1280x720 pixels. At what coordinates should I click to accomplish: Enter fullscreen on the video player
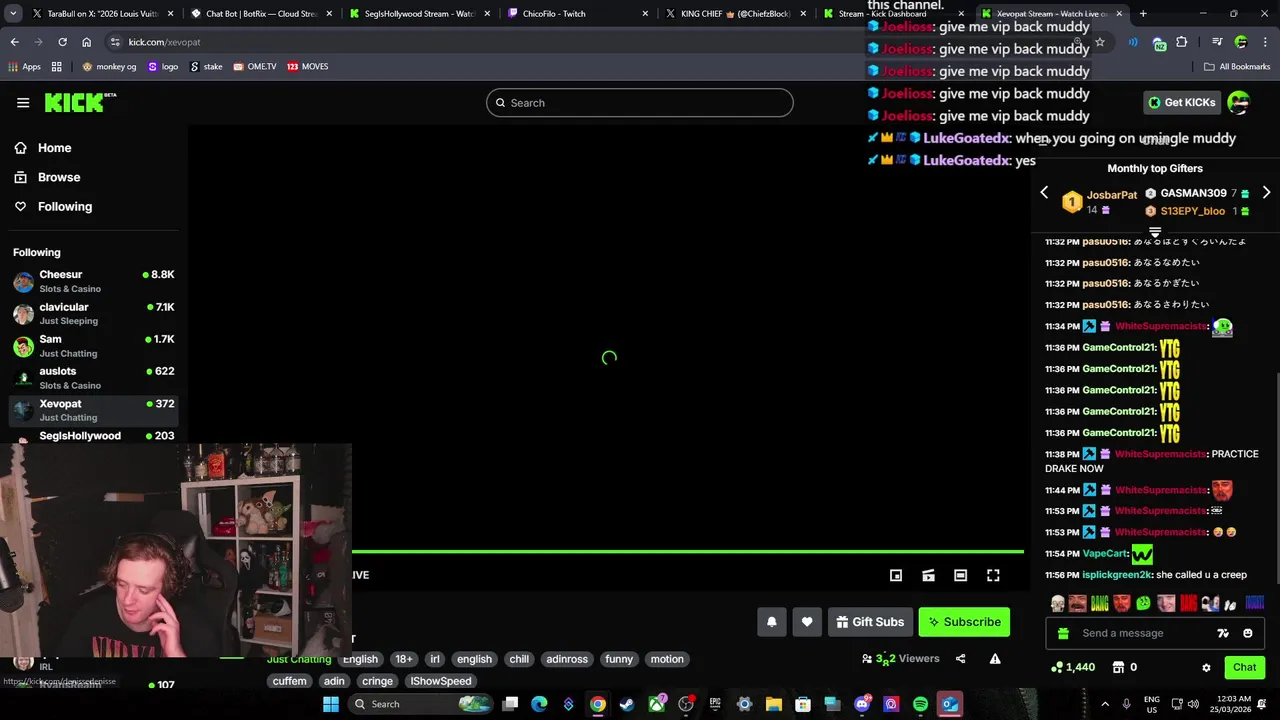[x=993, y=575]
